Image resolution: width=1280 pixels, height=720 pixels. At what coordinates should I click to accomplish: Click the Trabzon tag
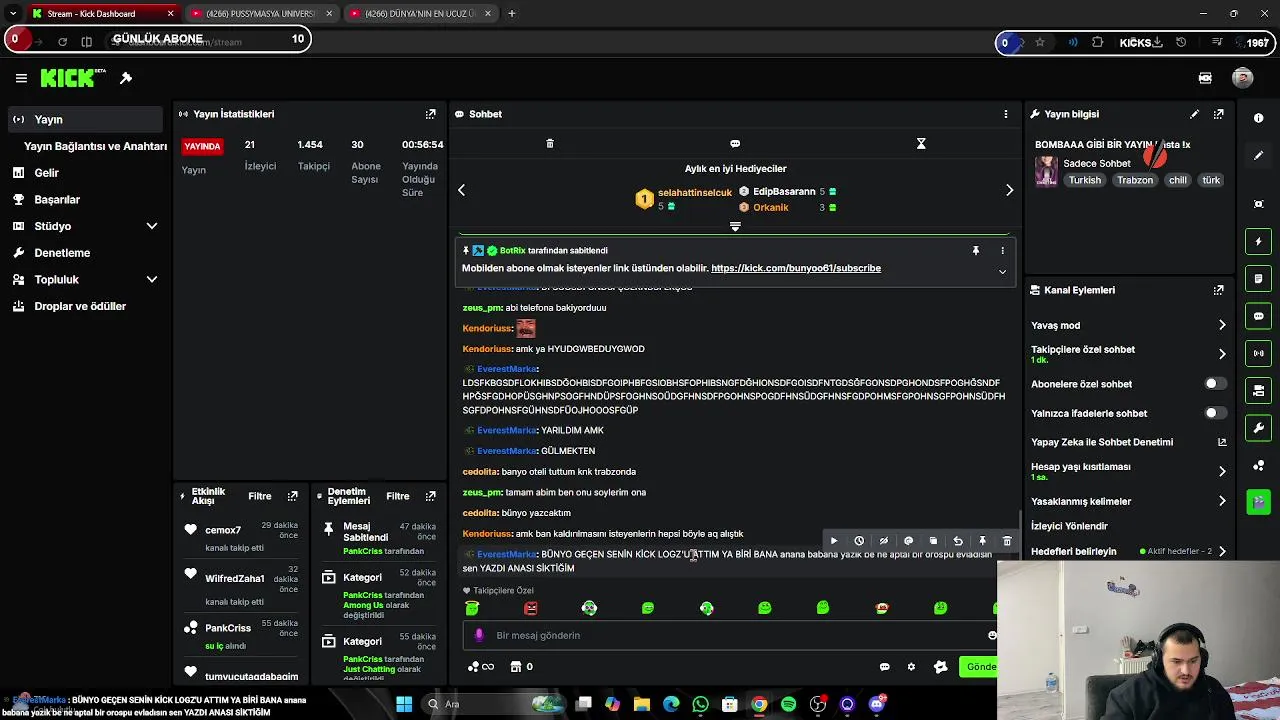coord(1135,180)
